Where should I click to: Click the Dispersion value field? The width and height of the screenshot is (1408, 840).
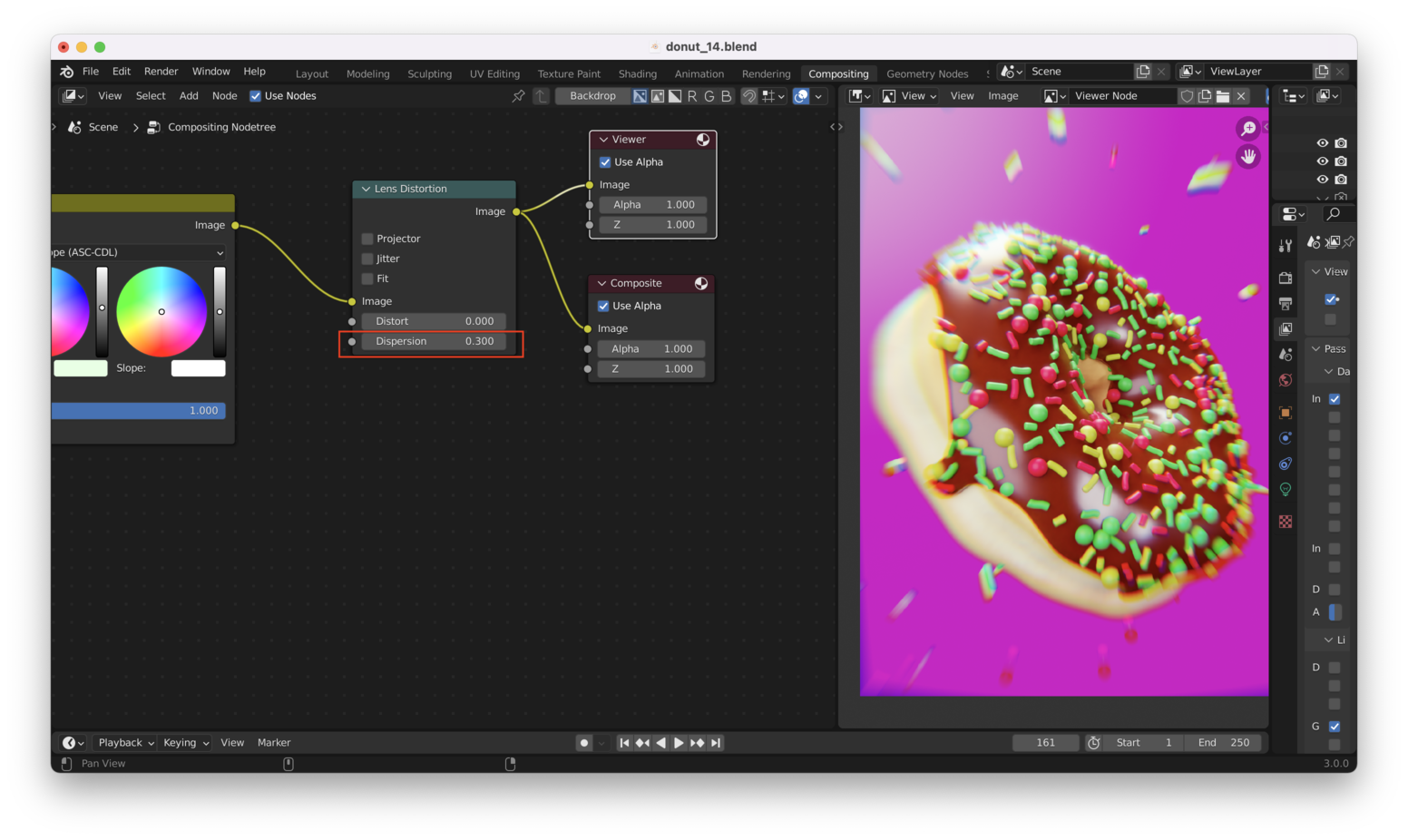(434, 342)
